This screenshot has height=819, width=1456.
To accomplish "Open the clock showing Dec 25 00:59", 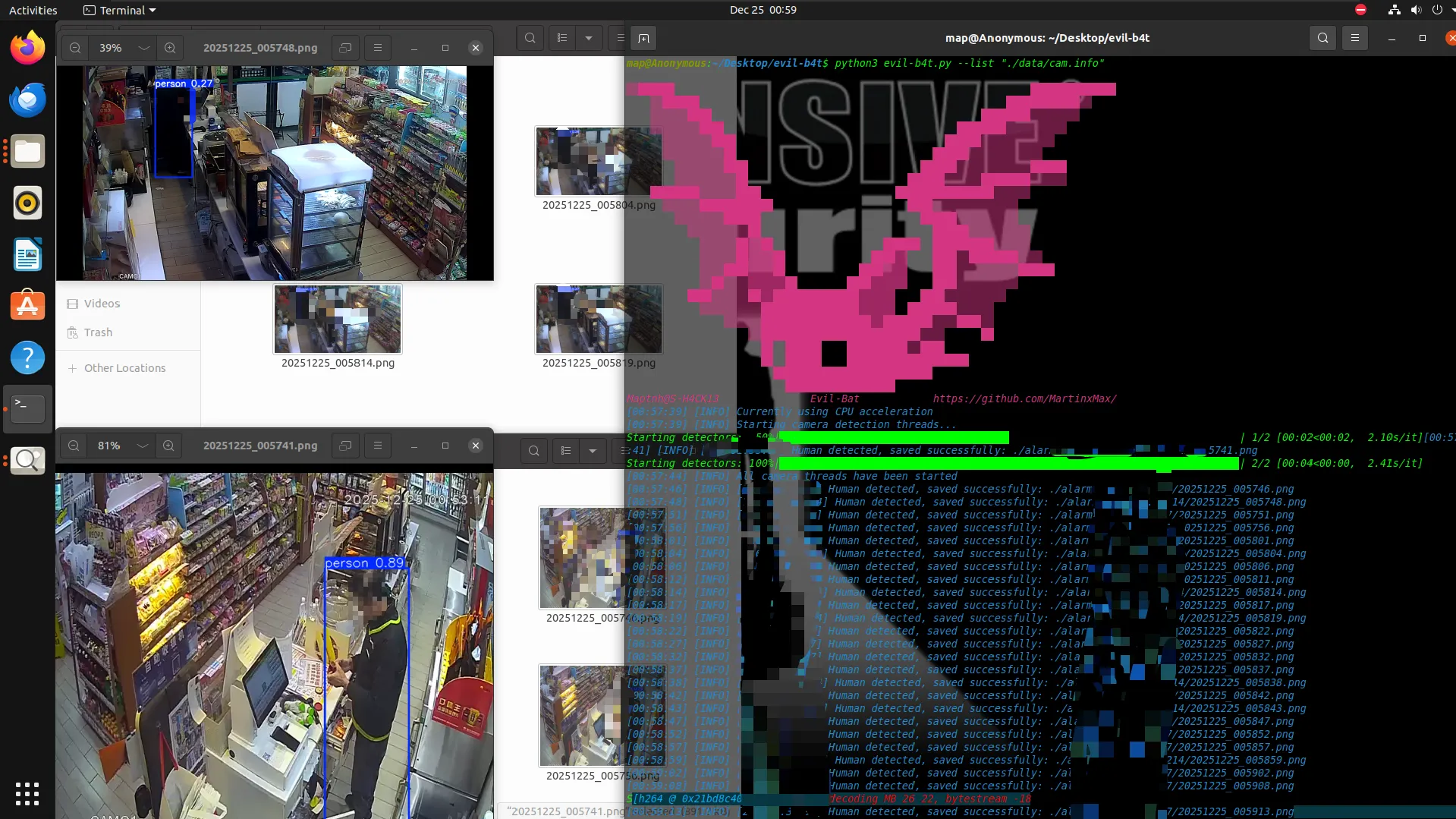I will coord(763,10).
